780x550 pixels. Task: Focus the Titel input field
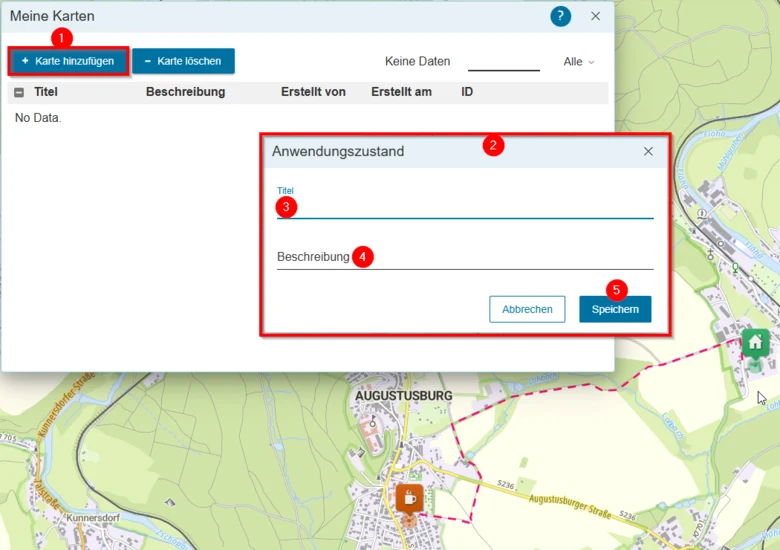point(465,208)
